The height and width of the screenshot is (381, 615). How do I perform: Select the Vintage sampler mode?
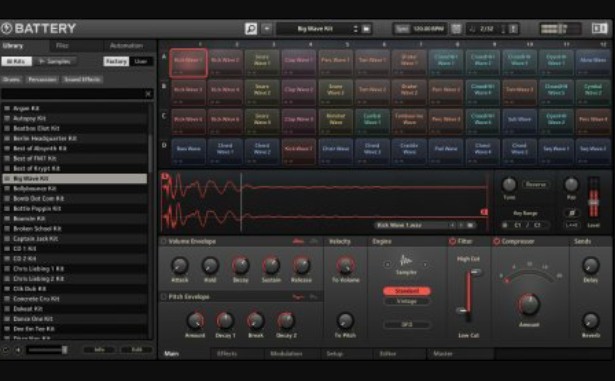407,301
